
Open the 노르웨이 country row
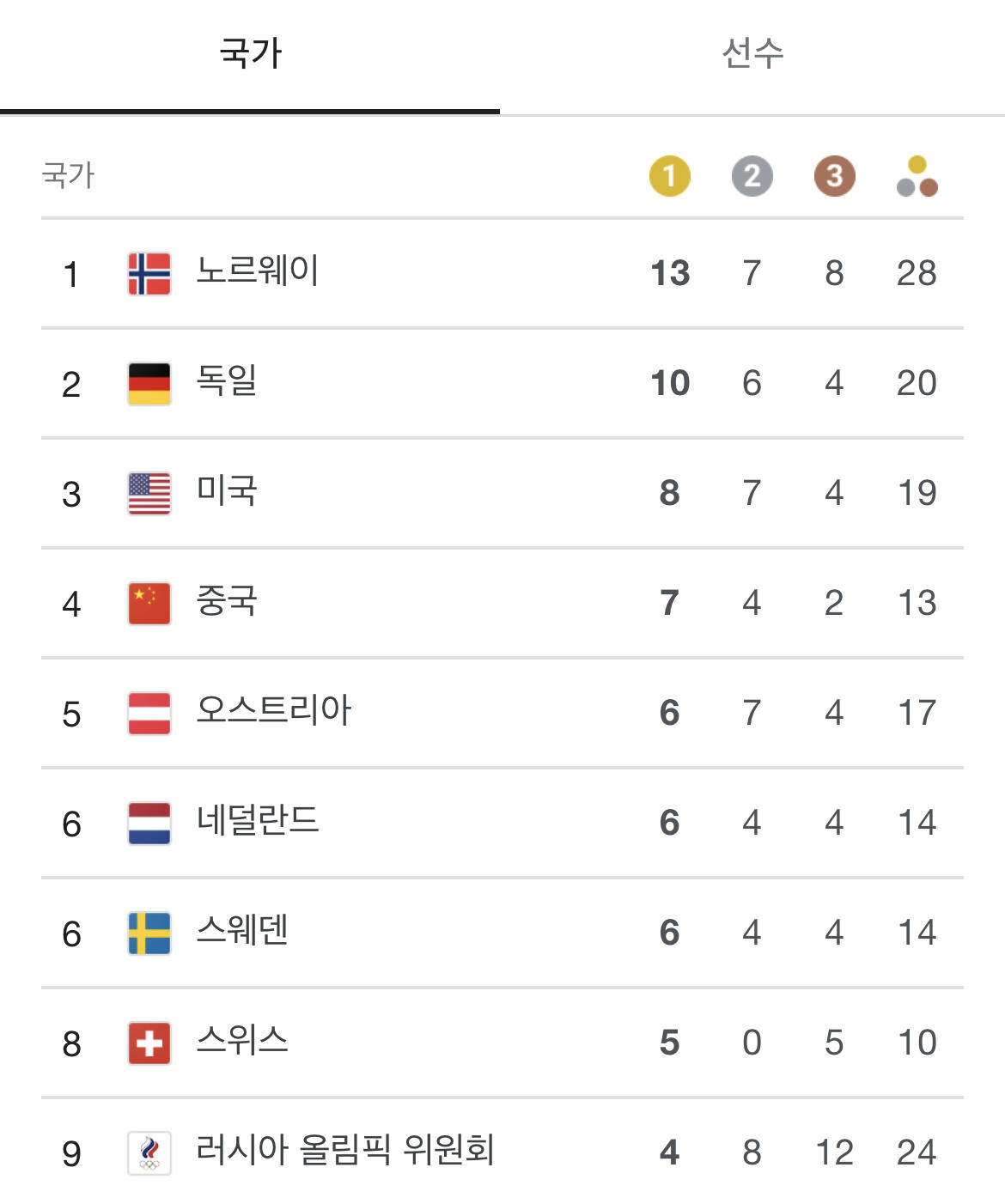(257, 271)
